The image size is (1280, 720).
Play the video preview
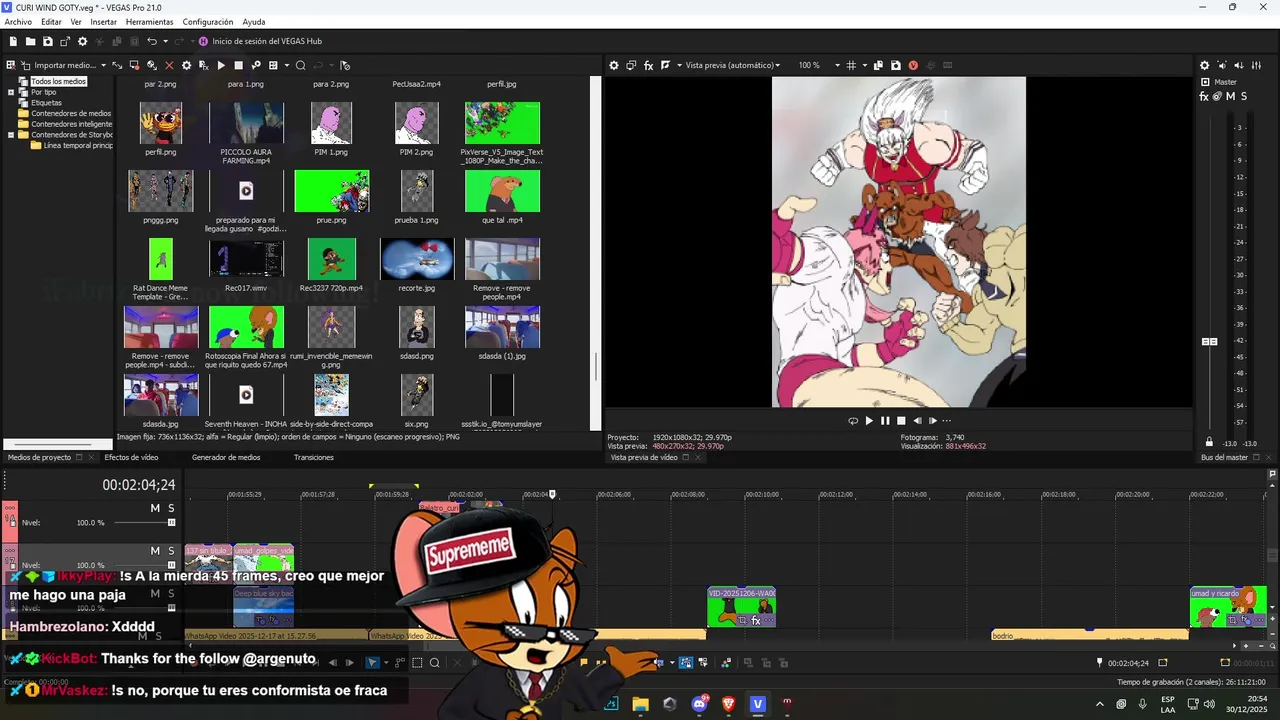(868, 421)
